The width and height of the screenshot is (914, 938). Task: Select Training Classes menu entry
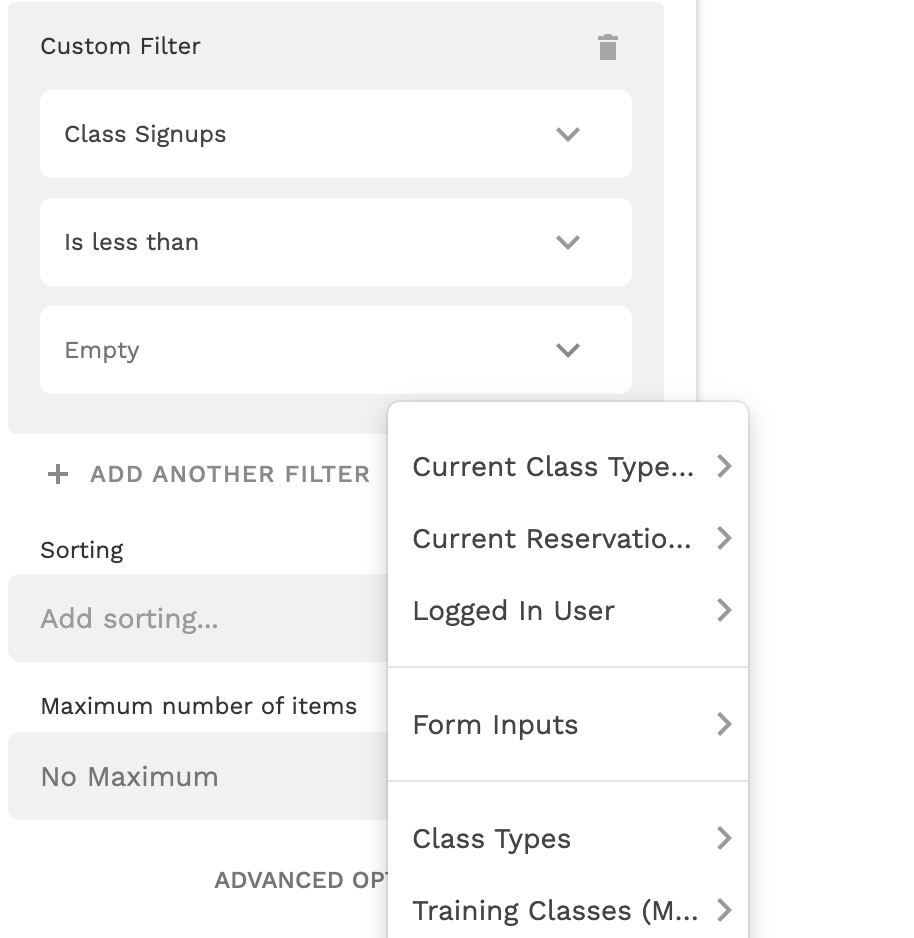point(555,911)
